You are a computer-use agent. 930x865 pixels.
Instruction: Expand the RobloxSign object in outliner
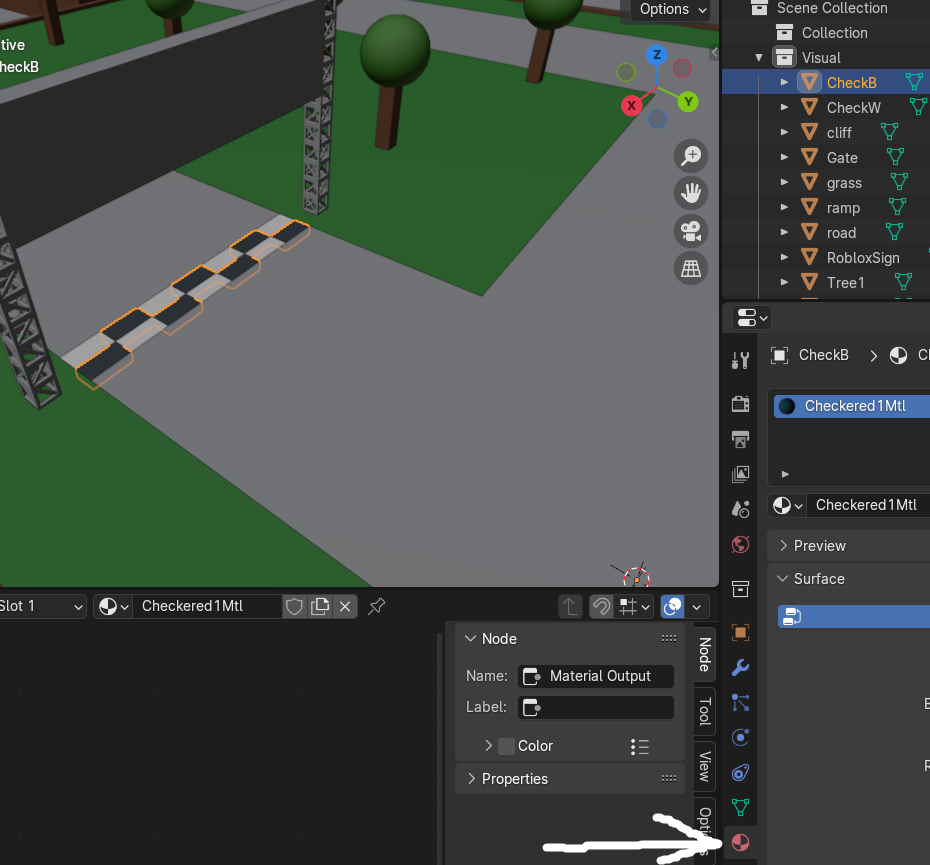click(784, 257)
